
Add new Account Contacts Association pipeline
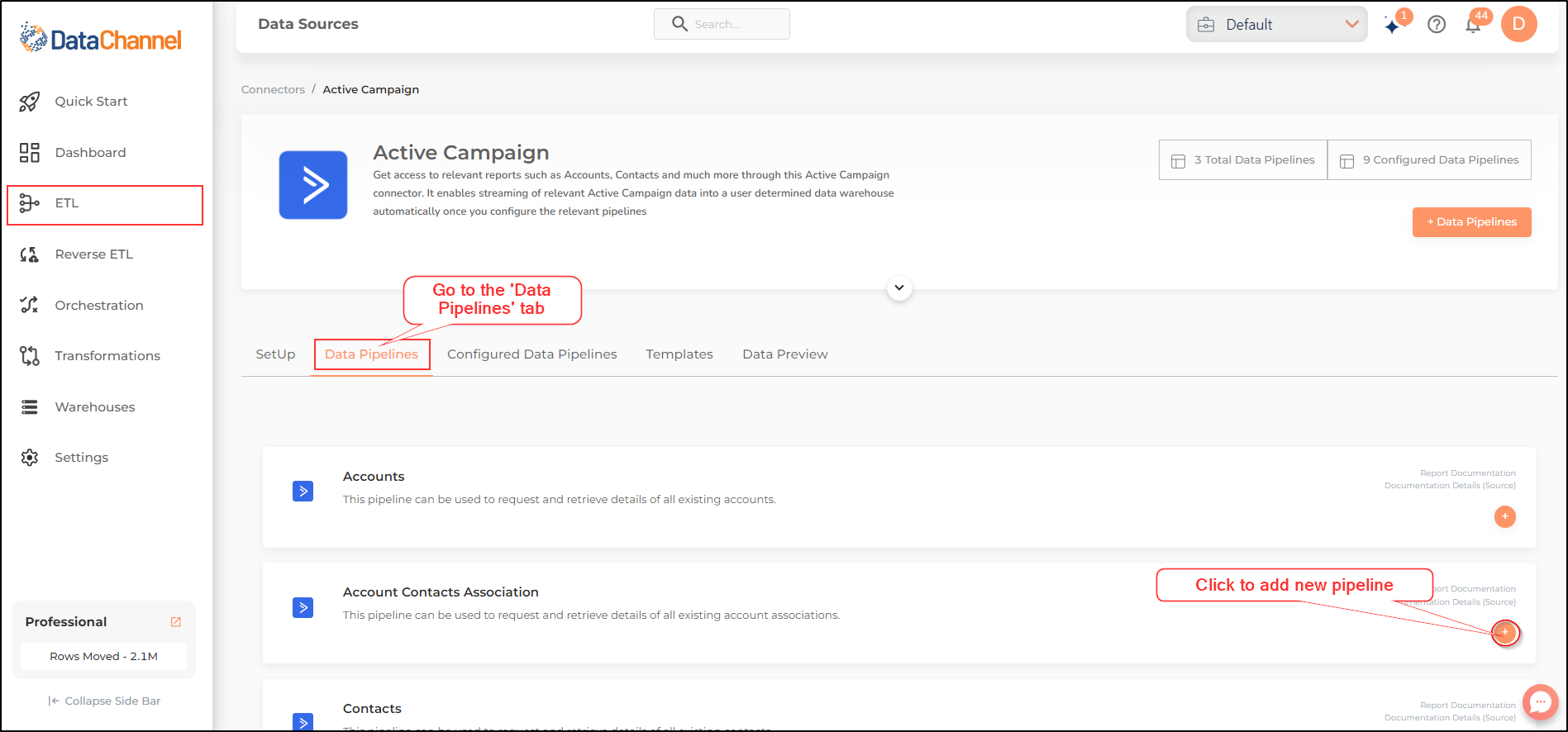[1505, 633]
